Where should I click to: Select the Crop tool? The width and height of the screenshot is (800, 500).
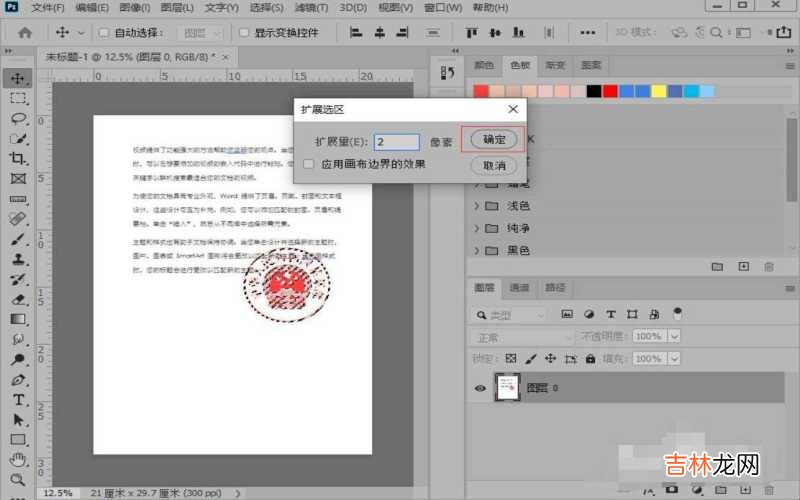pos(18,158)
